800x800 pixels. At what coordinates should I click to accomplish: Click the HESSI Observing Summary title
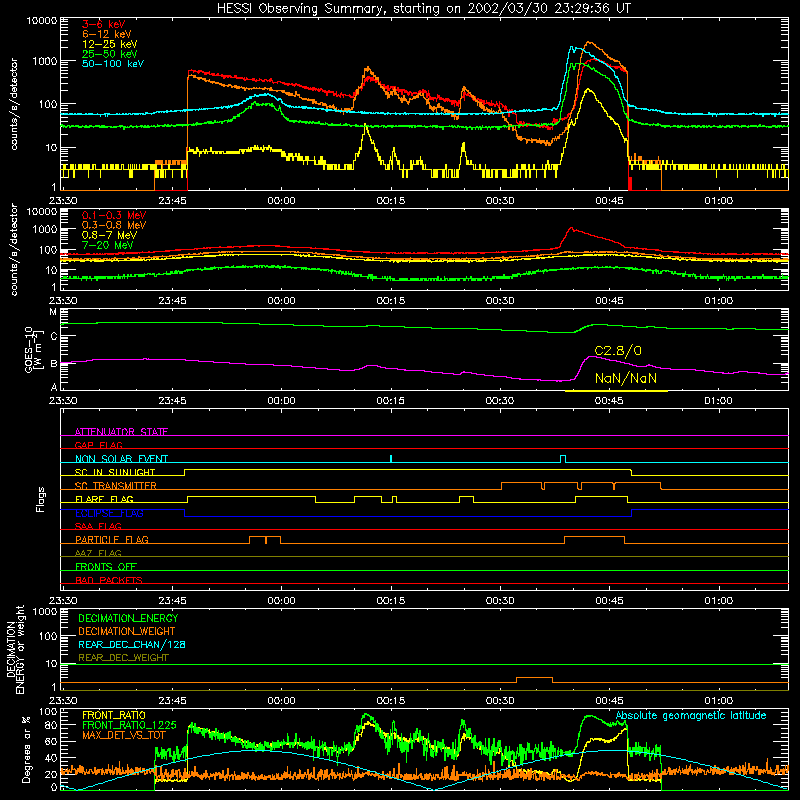tap(423, 9)
